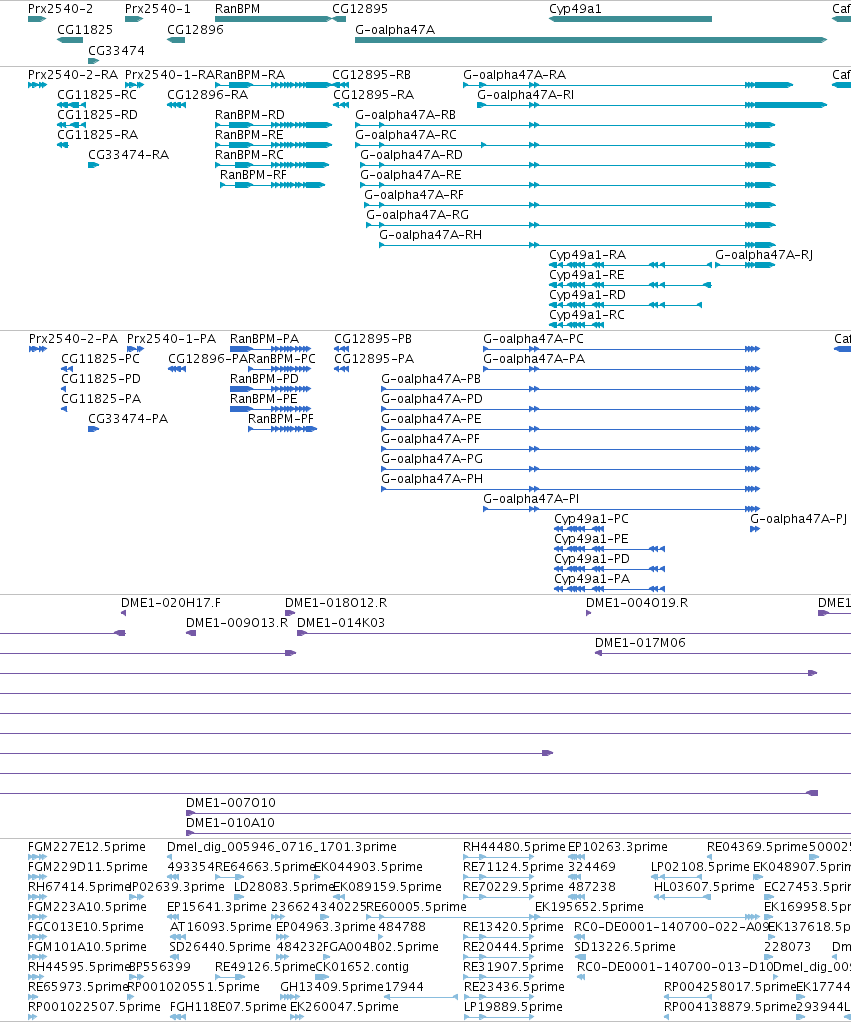Click the G-oalpha47A gene label
Screen dimensions: 851x1022
click(395, 30)
